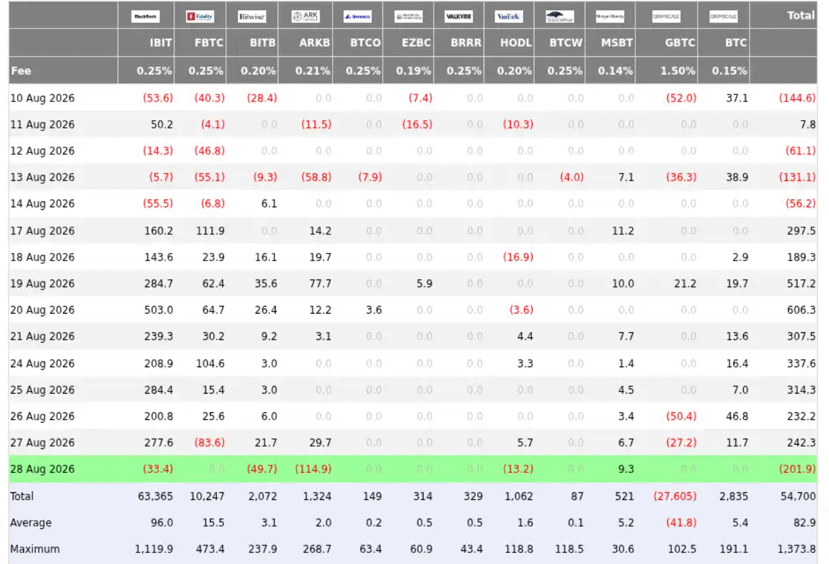This screenshot has width=829, height=564.
Task: Click IBIT value 160.2 on 17 Aug
Action: tap(159, 231)
